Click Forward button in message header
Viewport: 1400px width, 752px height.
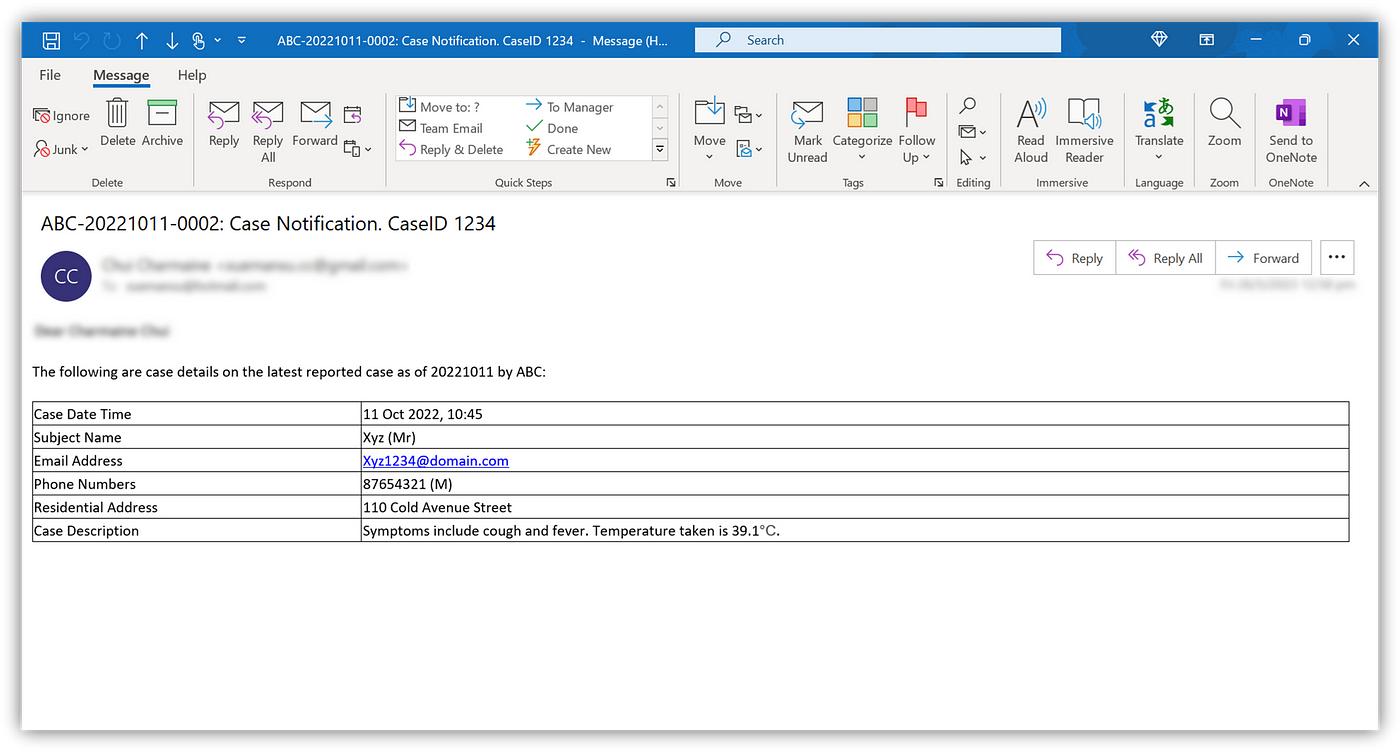coord(1263,258)
